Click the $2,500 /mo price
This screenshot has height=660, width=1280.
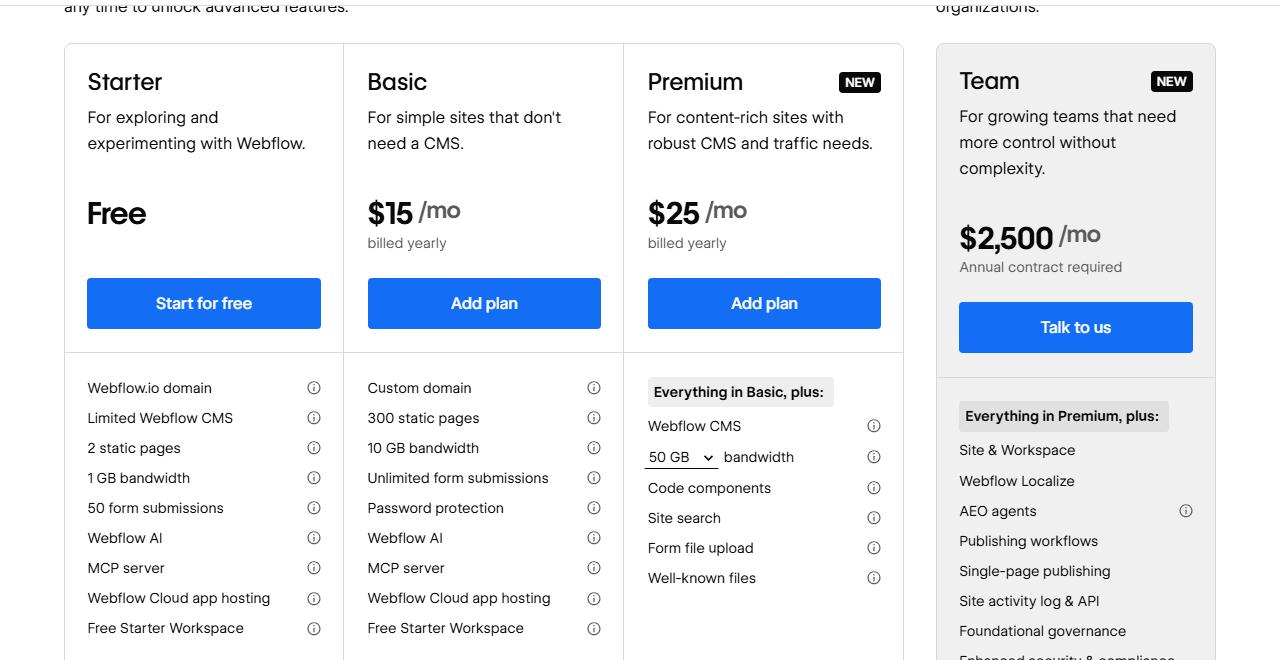pyautogui.click(x=1030, y=237)
